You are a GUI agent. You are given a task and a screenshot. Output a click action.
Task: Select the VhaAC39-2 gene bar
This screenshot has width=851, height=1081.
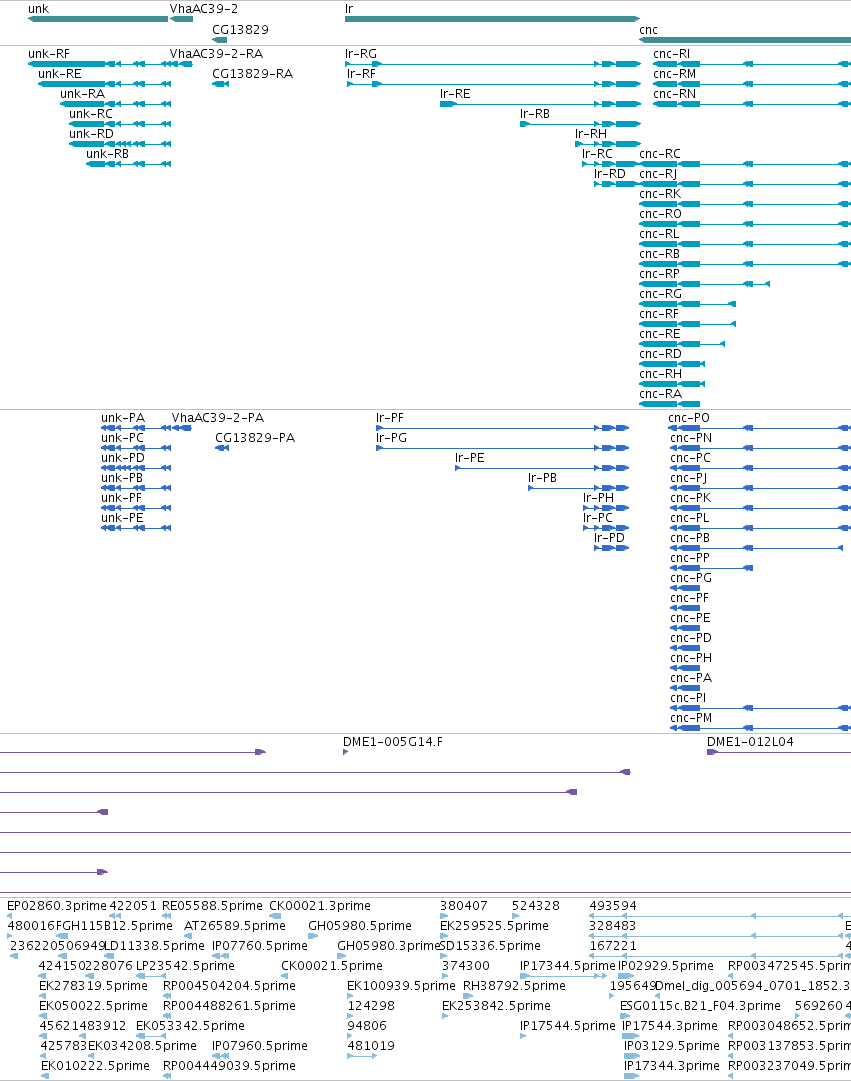pos(181,19)
